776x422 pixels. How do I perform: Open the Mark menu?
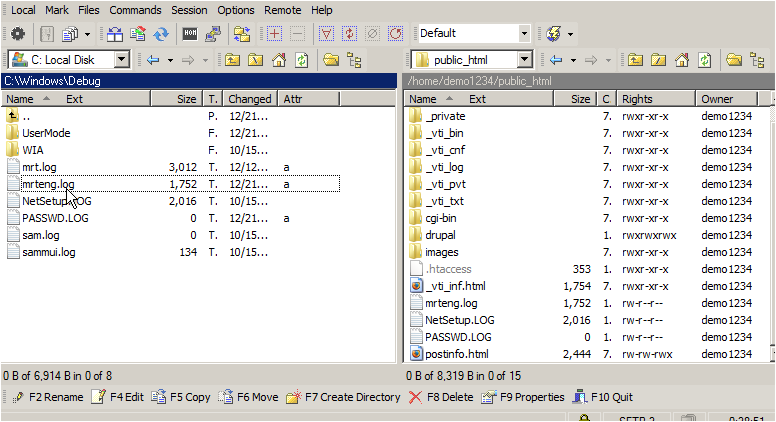click(57, 10)
